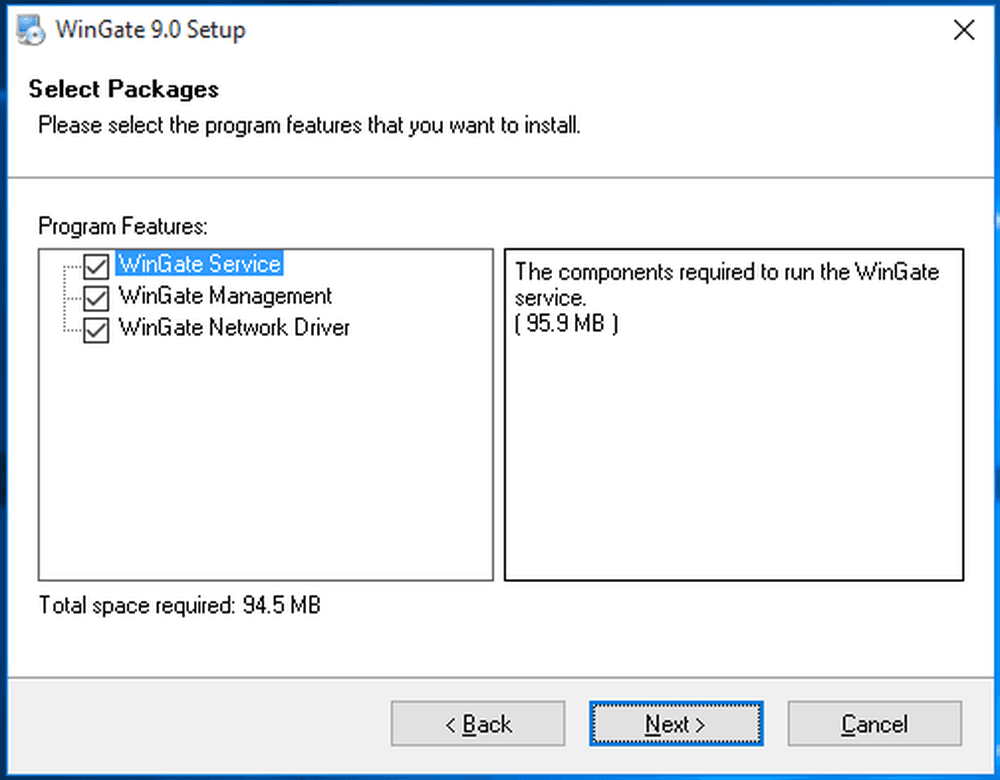The height and width of the screenshot is (780, 1000).
Task: Uncheck the WinGate Network Driver checkbox
Action: coord(95,328)
